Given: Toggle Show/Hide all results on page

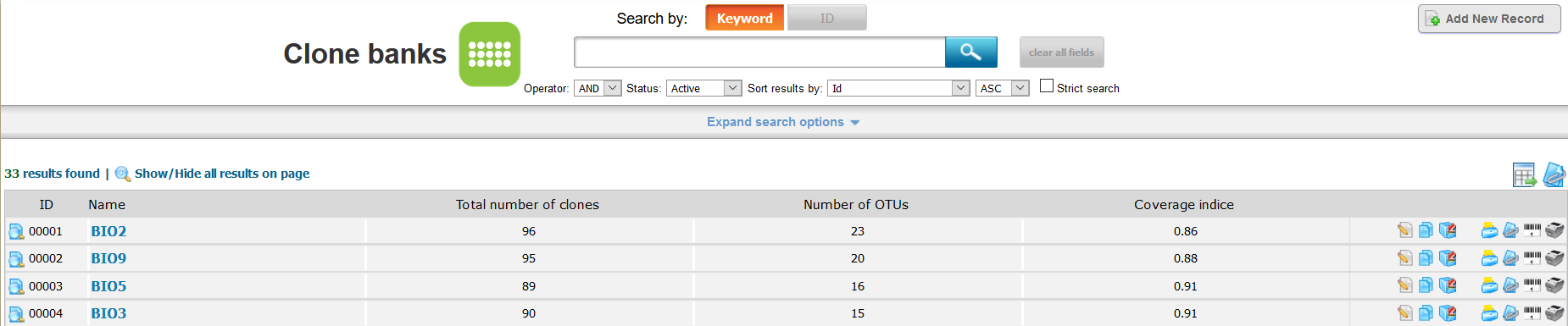Looking at the screenshot, I should coord(221,174).
